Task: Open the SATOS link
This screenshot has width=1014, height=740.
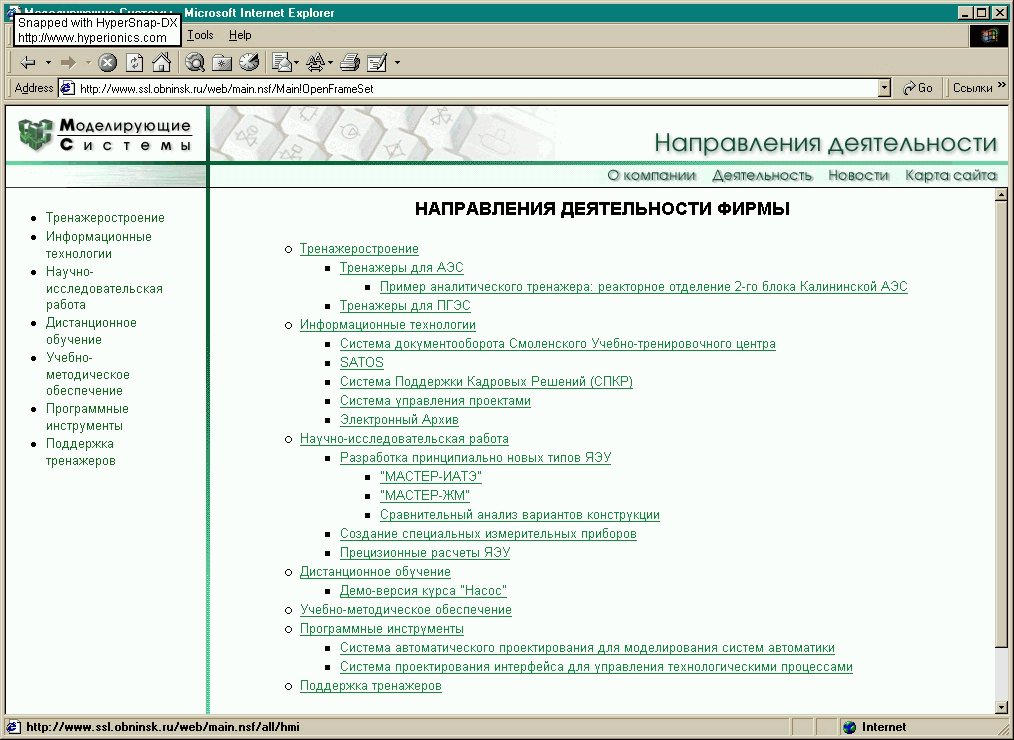Action: tap(361, 363)
